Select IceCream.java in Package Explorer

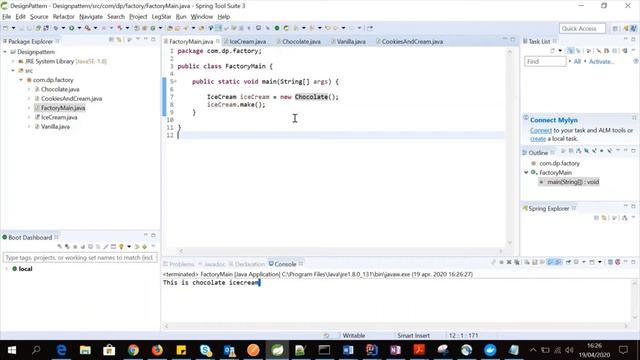tap(59, 117)
